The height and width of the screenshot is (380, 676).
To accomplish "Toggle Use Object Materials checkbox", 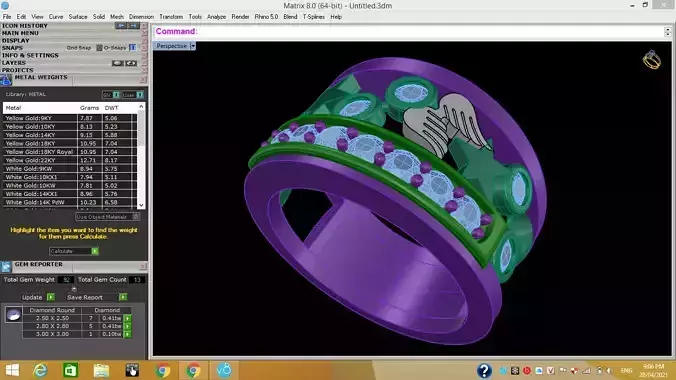I will (x=135, y=217).
